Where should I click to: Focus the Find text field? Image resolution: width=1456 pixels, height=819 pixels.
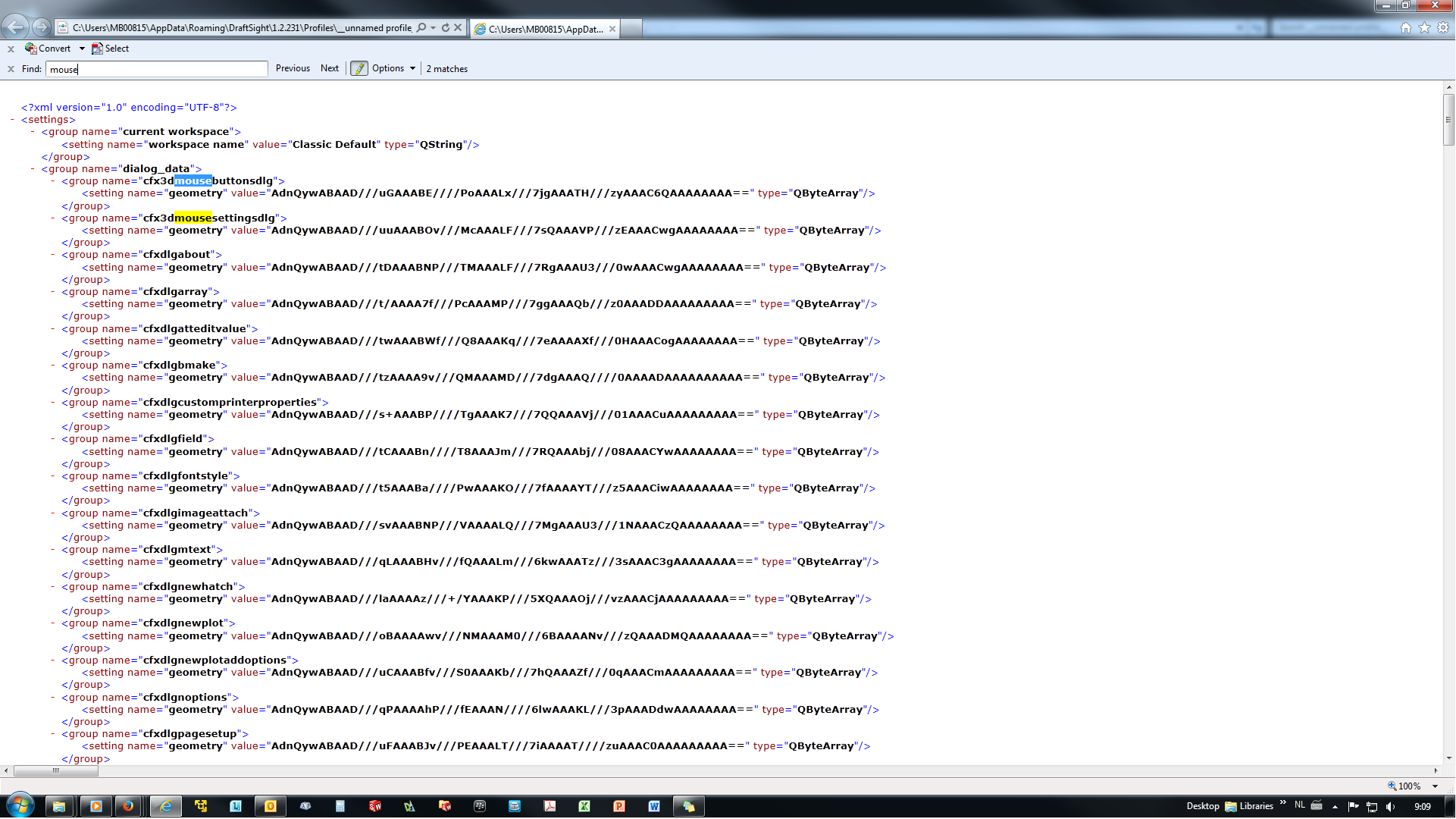pos(157,69)
